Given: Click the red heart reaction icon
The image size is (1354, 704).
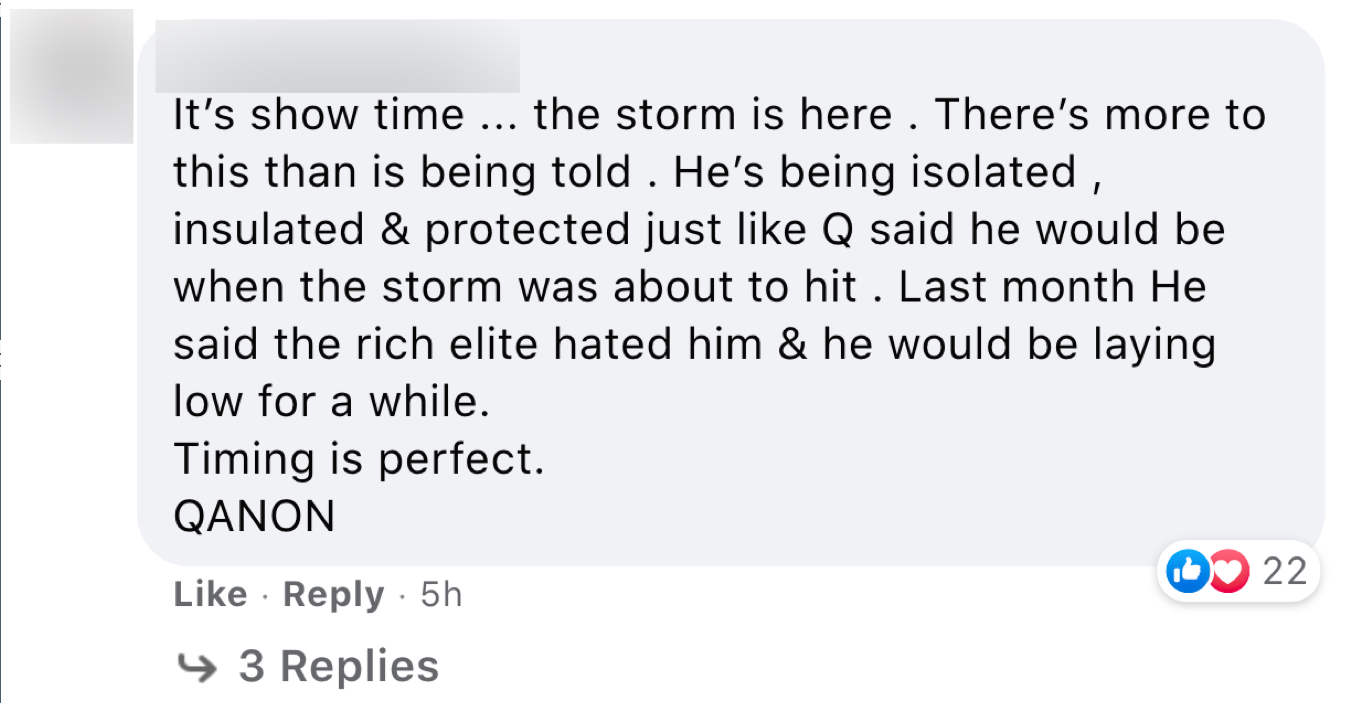Looking at the screenshot, I should (1230, 571).
